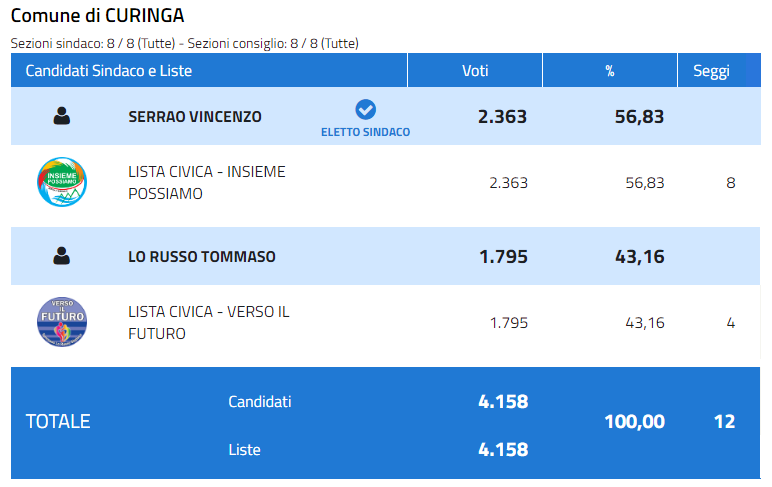The image size is (772, 487).
Task: Click the percent column header
Action: pyautogui.click(x=610, y=70)
